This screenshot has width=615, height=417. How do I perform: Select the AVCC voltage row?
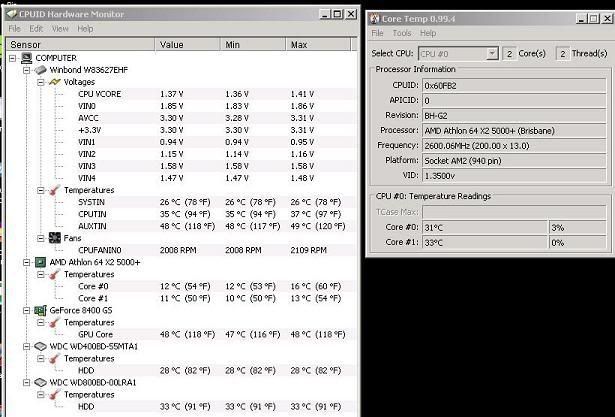coord(216,118)
